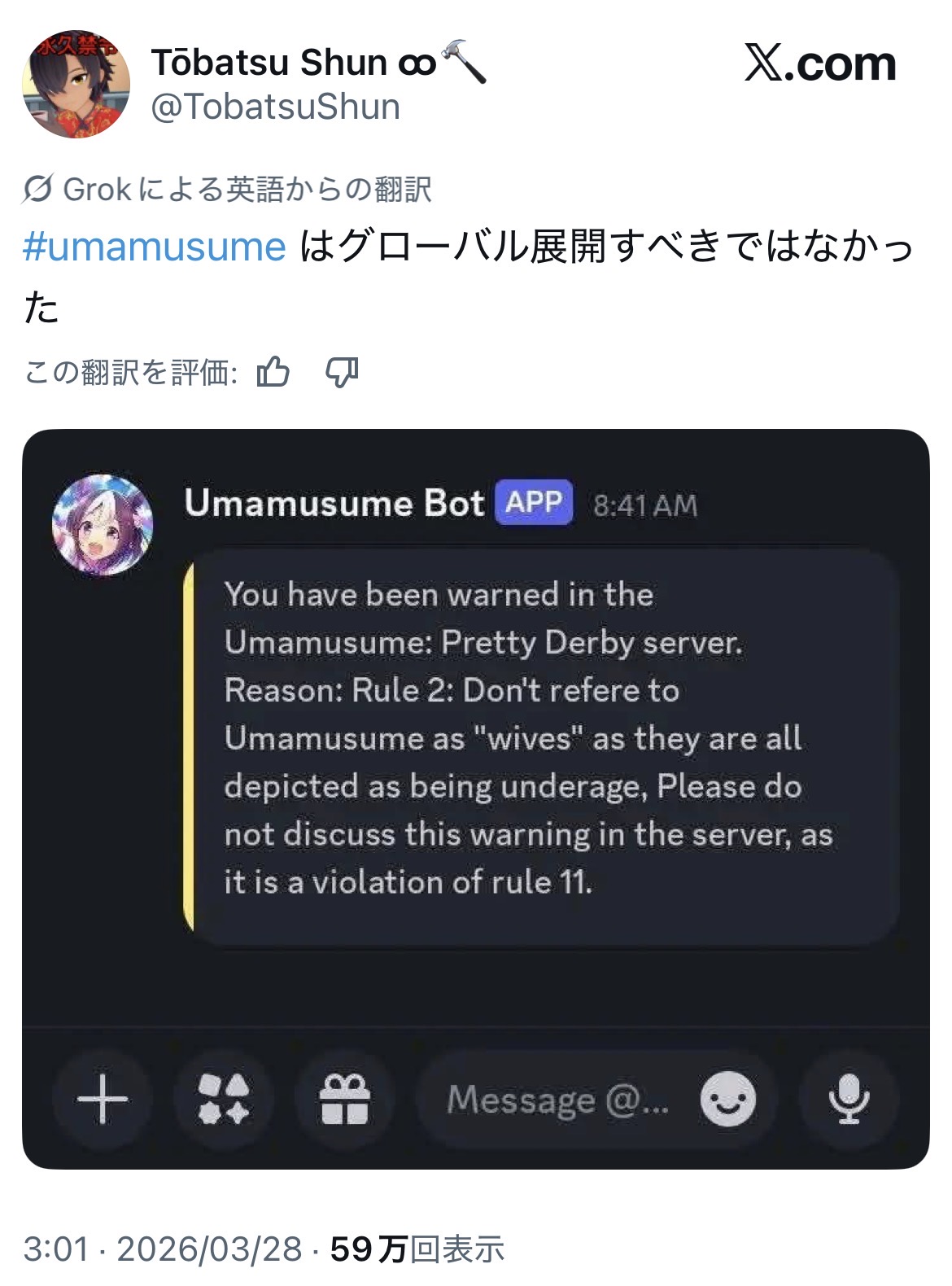Open the emoji picker smiley icon
Viewport: 952px width, 1286px height.
(727, 1099)
